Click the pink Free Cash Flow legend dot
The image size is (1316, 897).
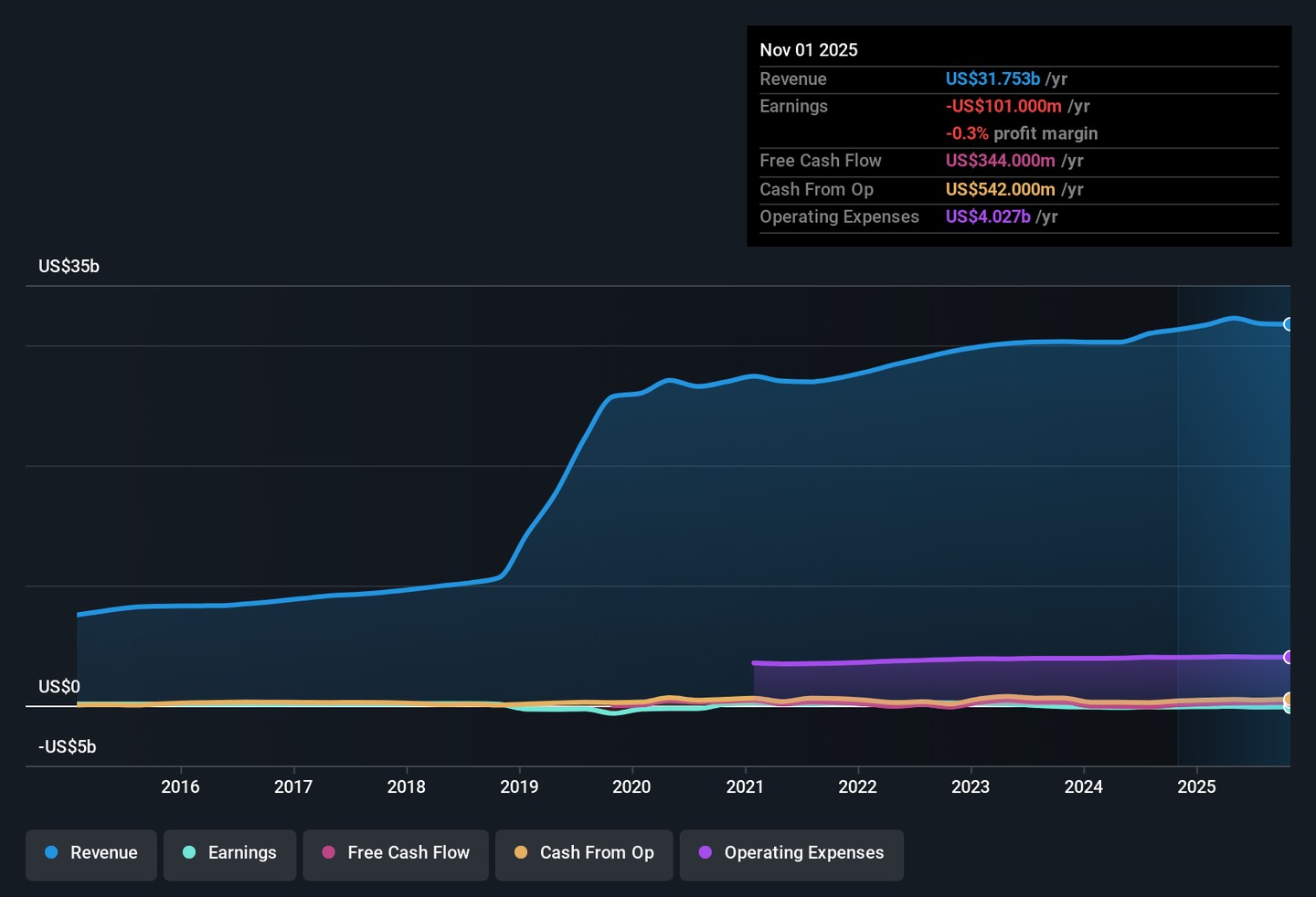coord(328,852)
